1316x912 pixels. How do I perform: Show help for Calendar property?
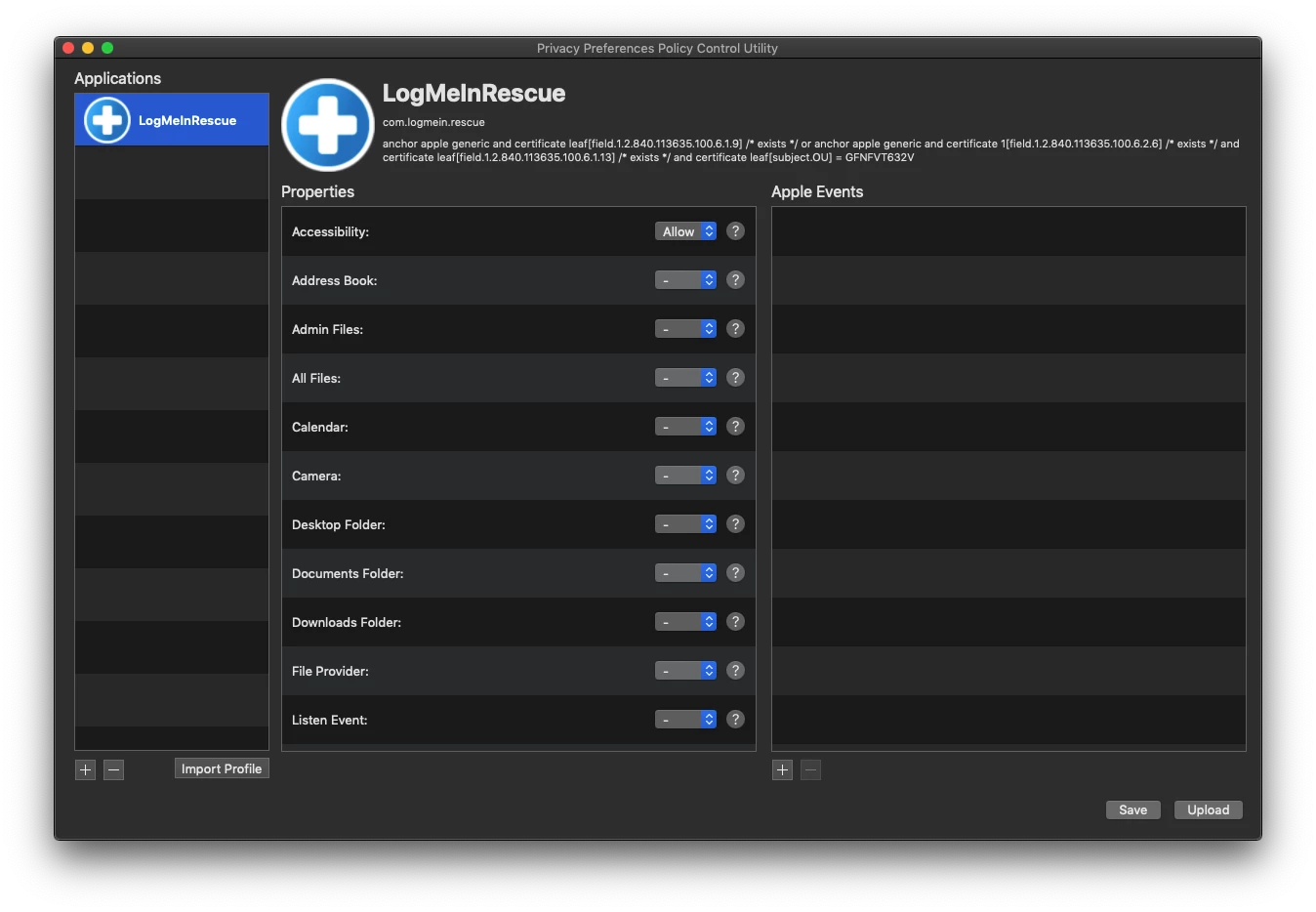[736, 427]
